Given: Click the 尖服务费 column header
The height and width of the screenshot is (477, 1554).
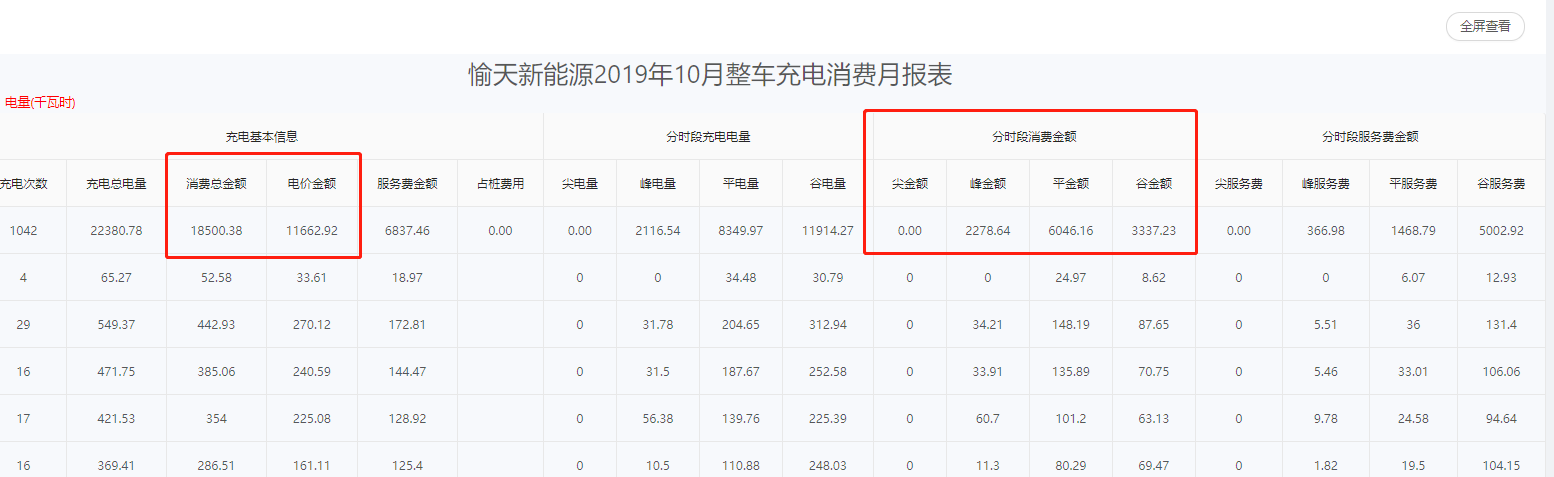Looking at the screenshot, I should (1238, 184).
